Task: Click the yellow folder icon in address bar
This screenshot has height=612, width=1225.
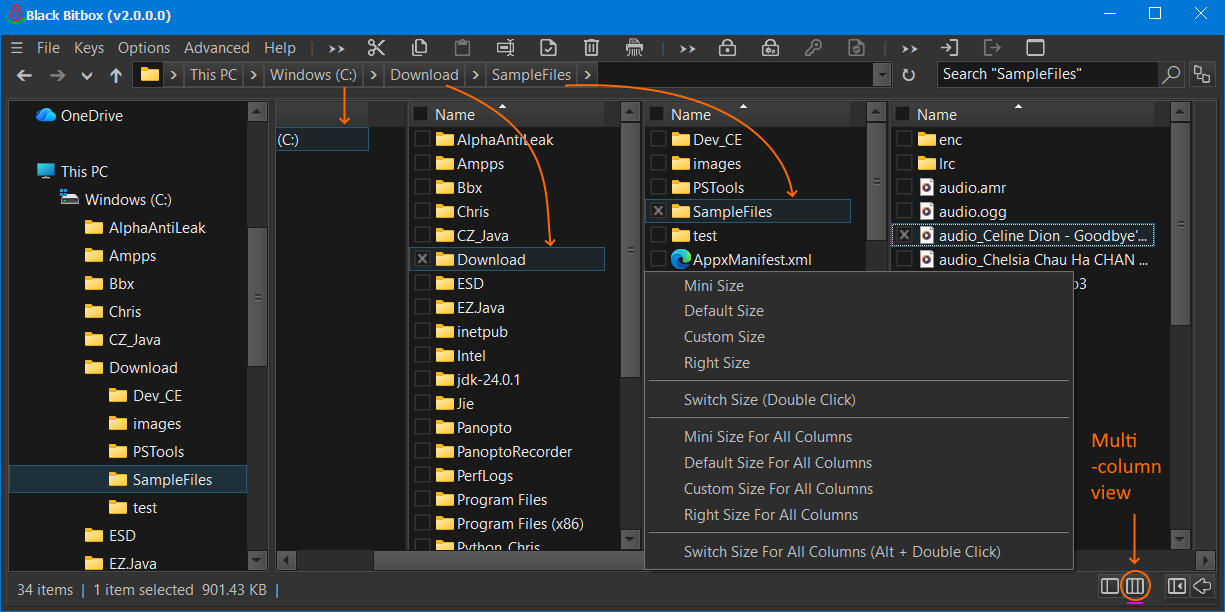Action: (x=149, y=75)
